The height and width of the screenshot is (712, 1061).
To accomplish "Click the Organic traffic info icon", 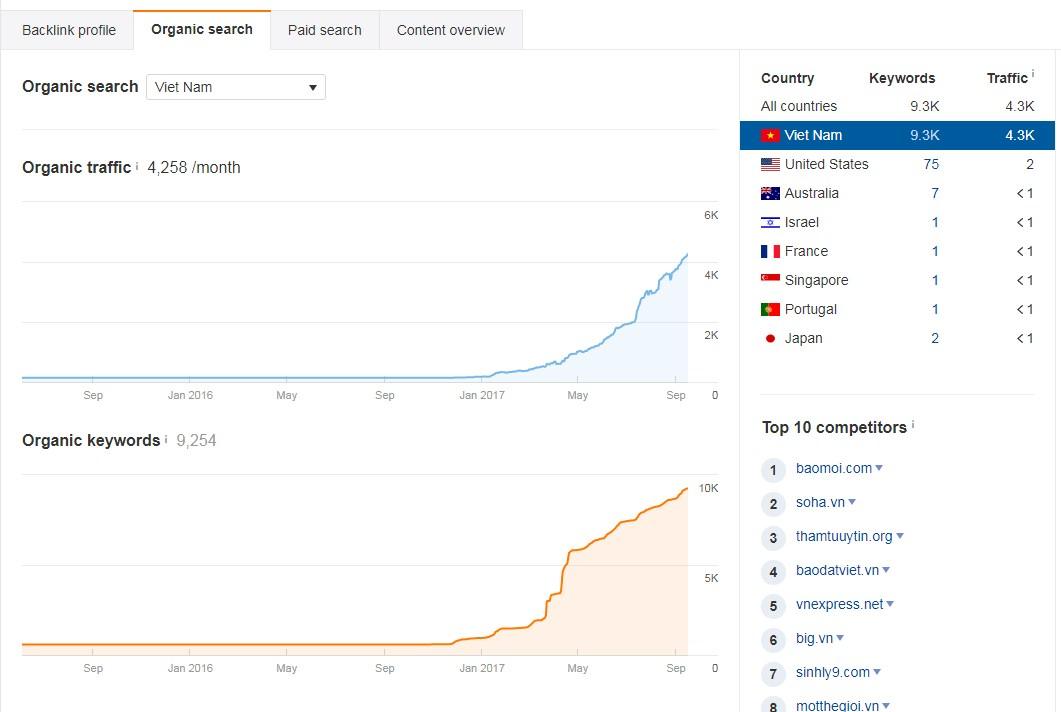I will click(137, 165).
